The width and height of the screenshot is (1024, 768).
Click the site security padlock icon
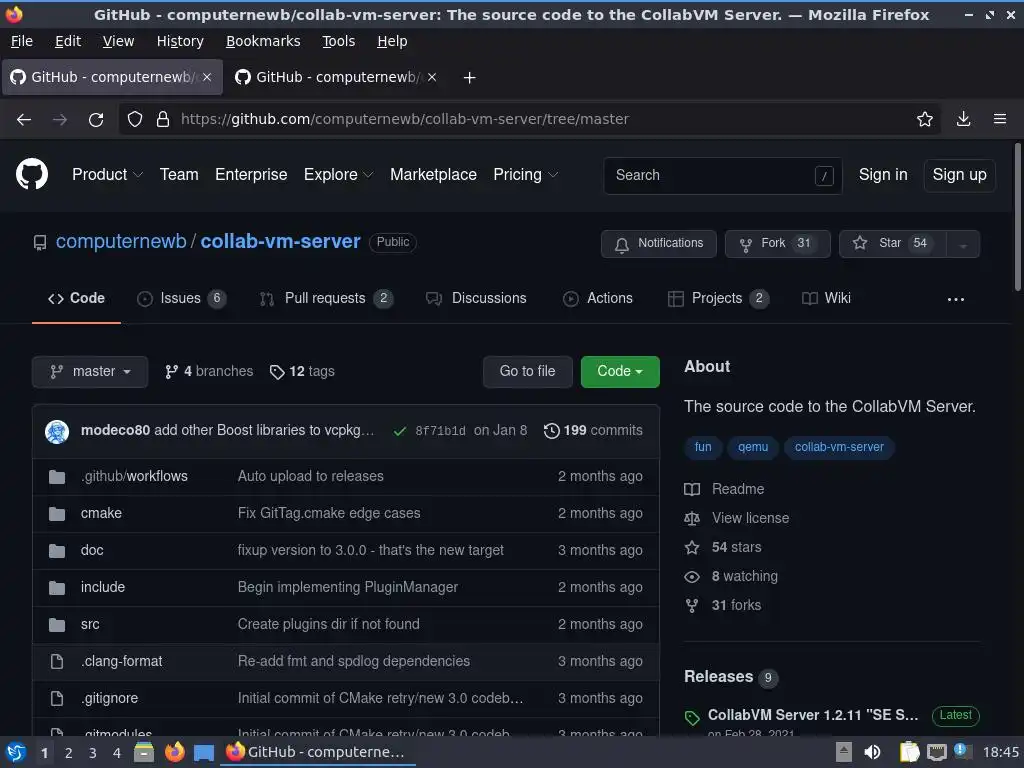point(163,120)
